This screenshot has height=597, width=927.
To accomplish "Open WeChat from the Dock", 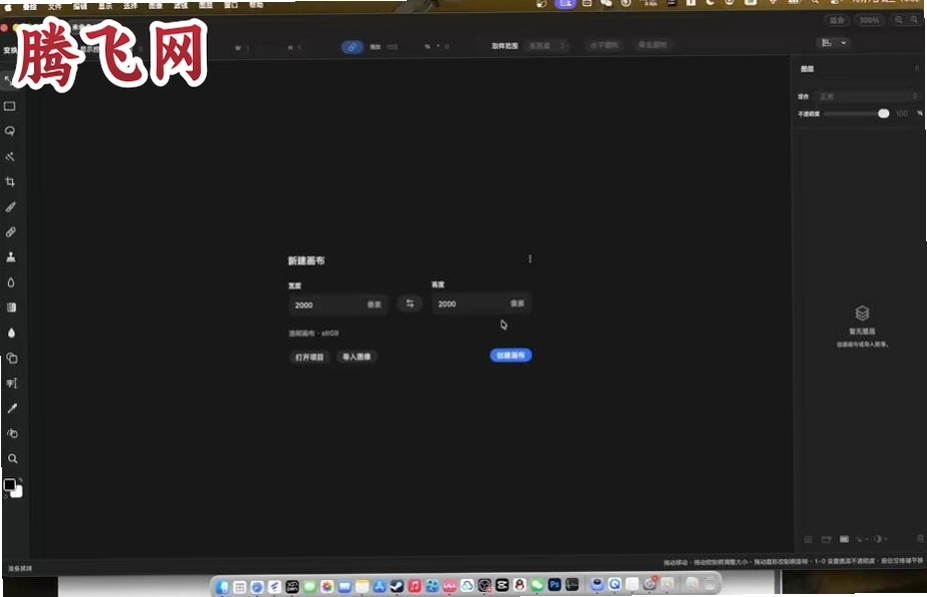I will (537, 585).
